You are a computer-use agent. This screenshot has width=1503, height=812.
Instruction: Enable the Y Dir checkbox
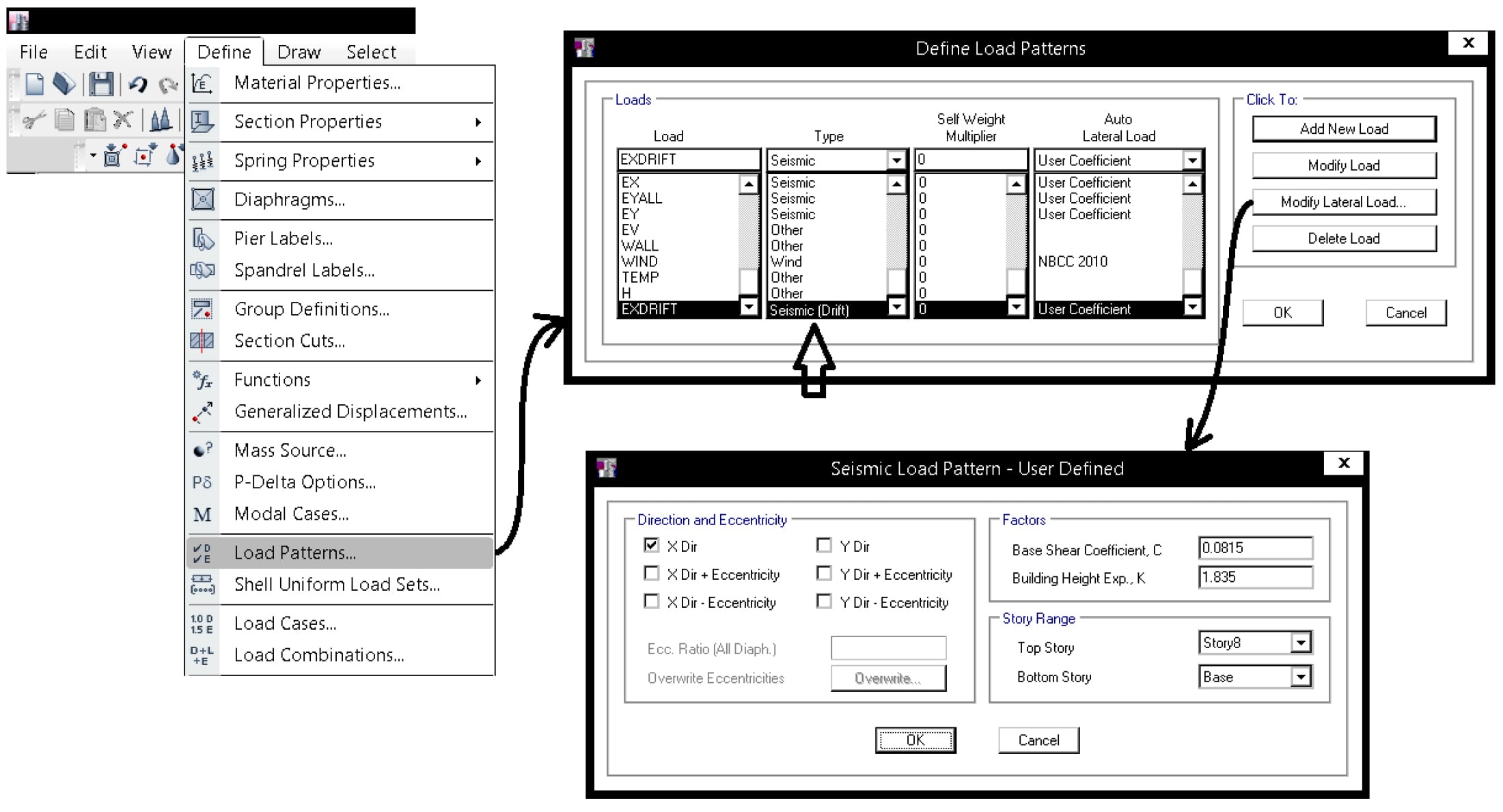824,545
